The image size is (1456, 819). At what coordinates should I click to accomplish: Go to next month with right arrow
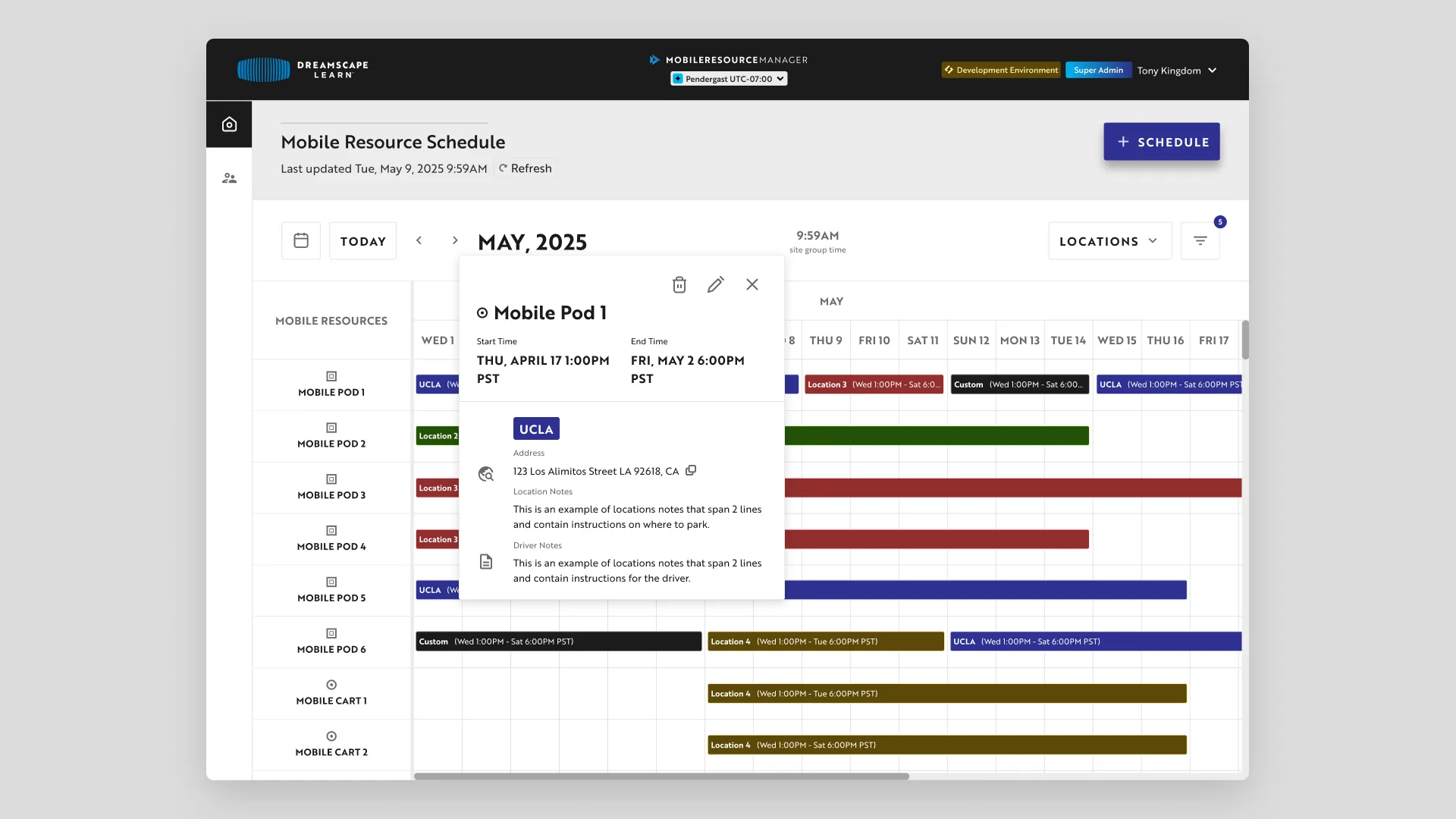pos(455,240)
